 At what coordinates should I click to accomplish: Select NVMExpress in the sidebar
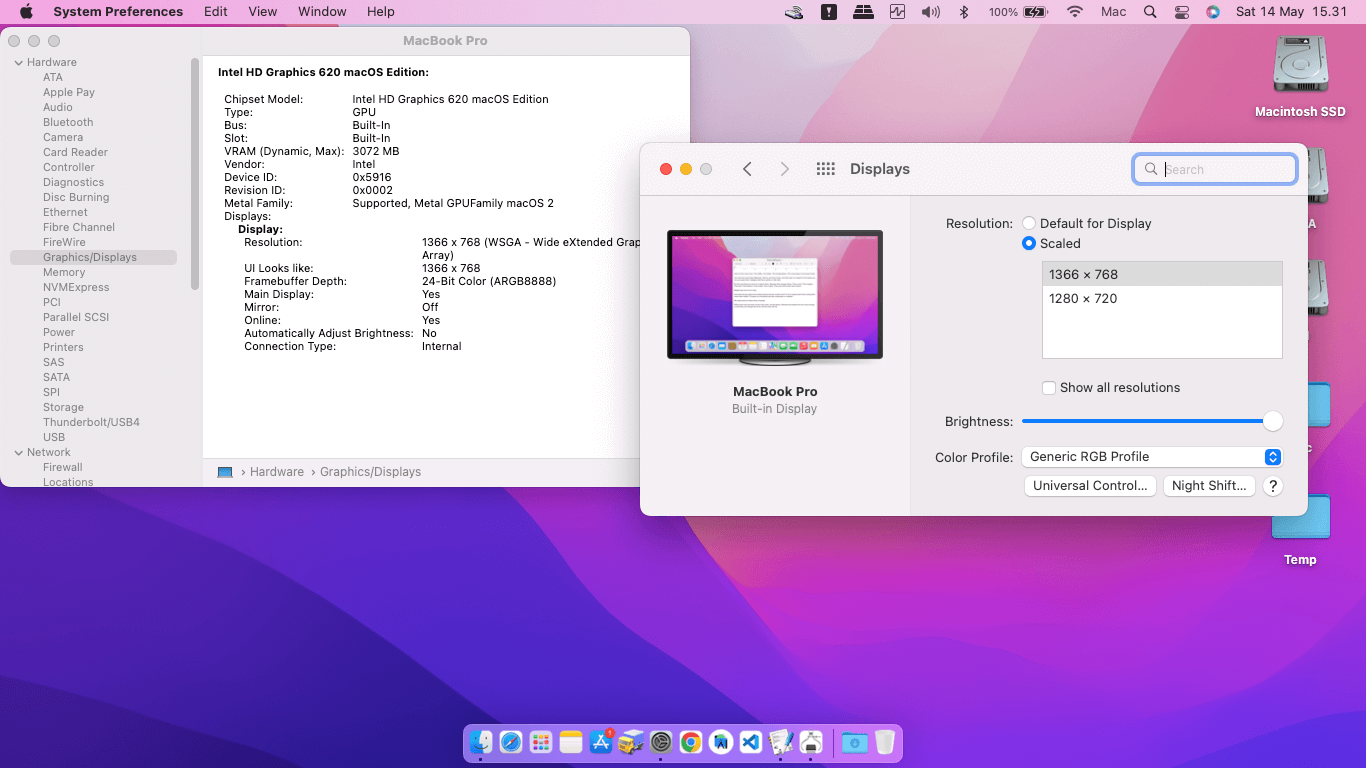click(x=76, y=287)
